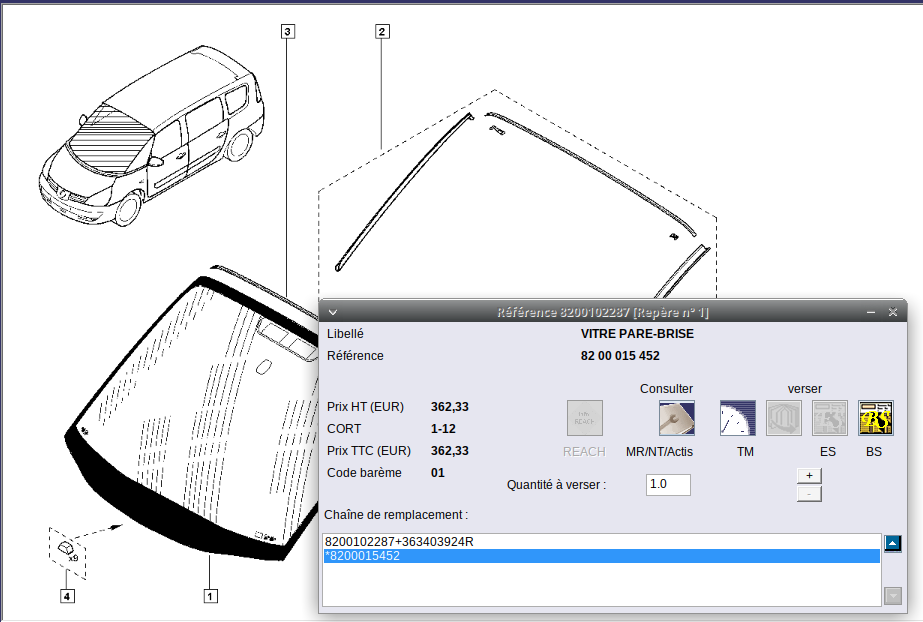Click diagram marker number 2
Screen dimensions: 923x622
(x=382, y=32)
